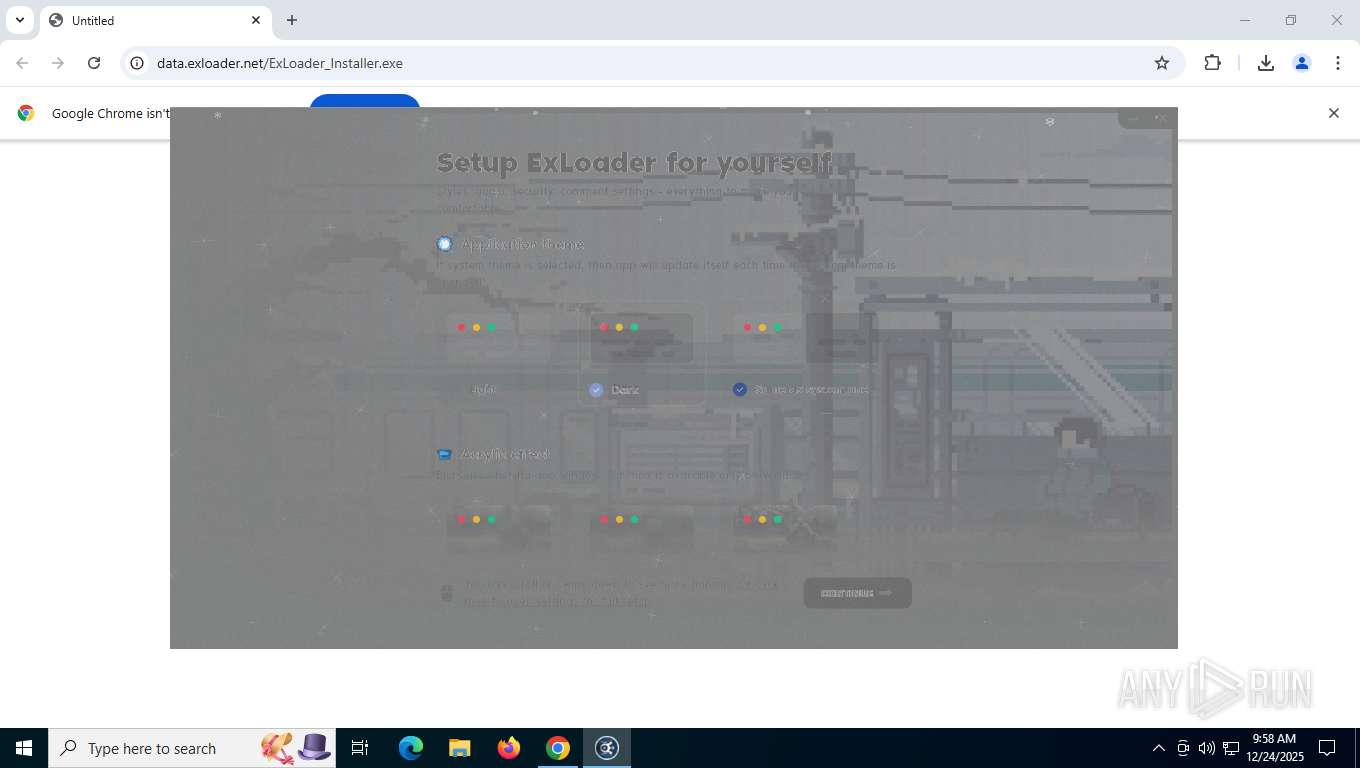Click the Continue button in installer
Viewport: 1360px width, 768px height.
coord(857,593)
